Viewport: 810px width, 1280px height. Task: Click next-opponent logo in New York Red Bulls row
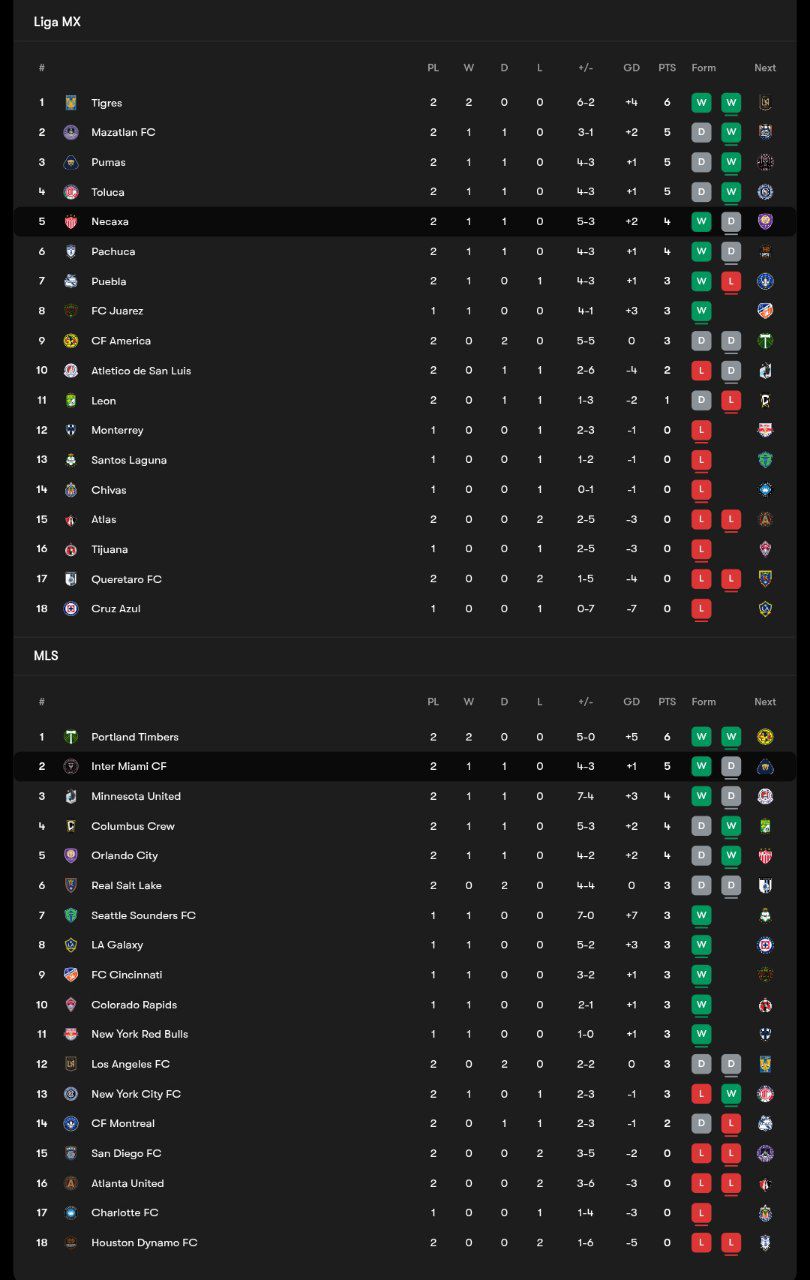tap(765, 1034)
